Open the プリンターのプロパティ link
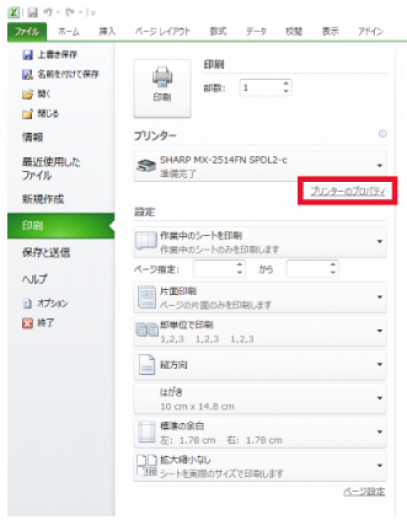Image resolution: width=407 pixels, height=520 pixels. coord(348,191)
